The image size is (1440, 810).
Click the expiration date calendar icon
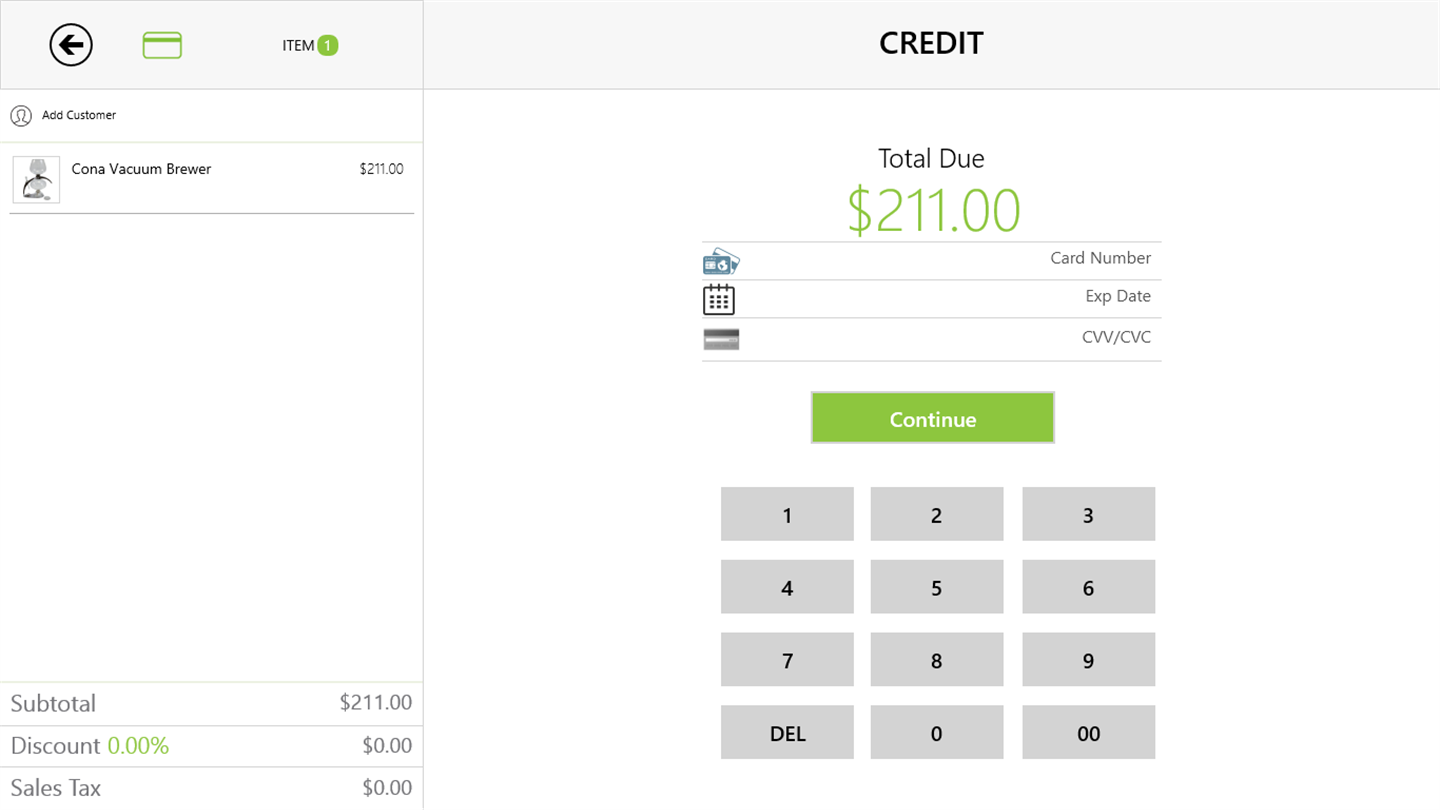tap(719, 299)
